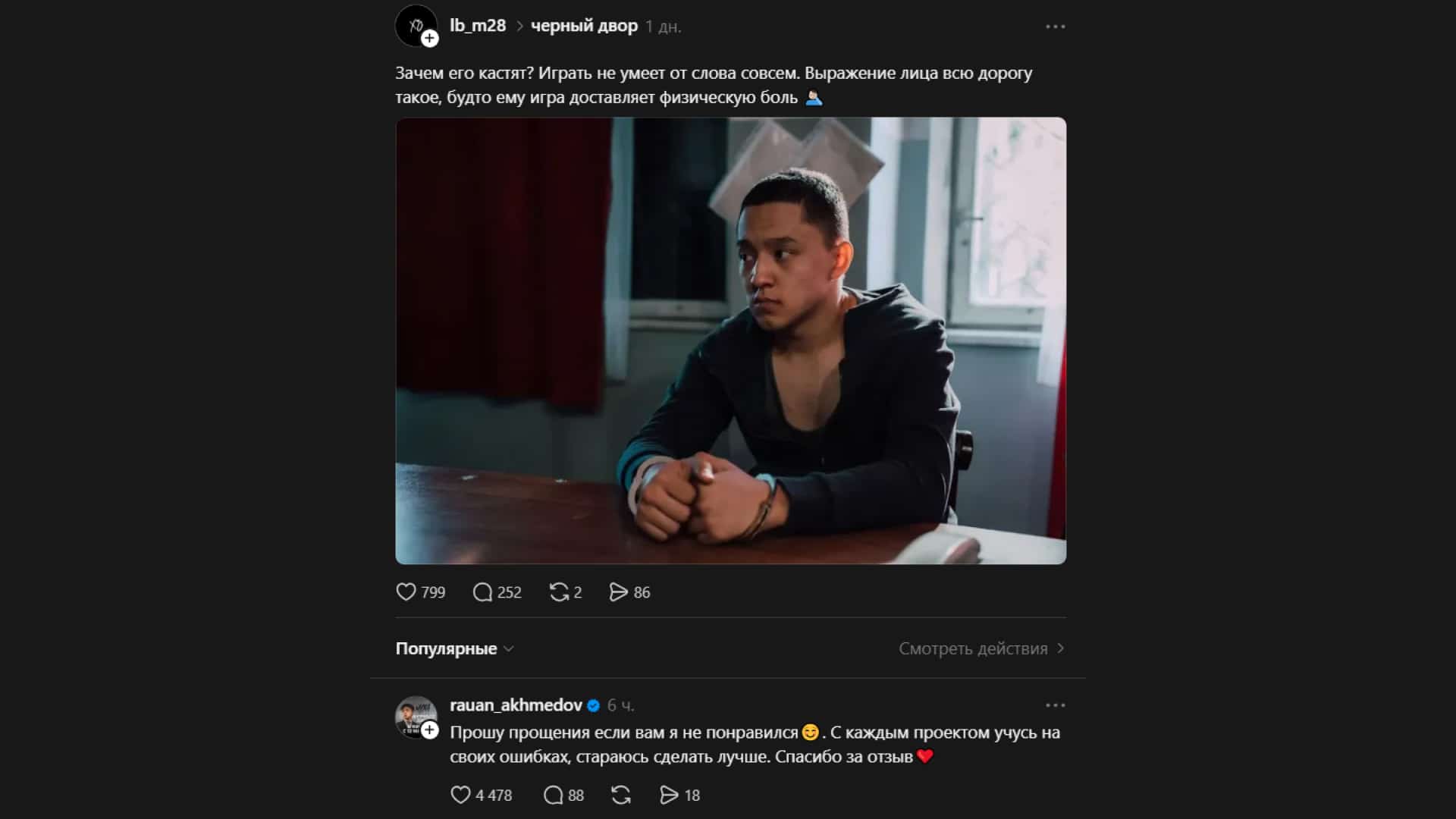Open rauan_akhmedov's profile from username
This screenshot has height=819, width=1456.
[516, 705]
